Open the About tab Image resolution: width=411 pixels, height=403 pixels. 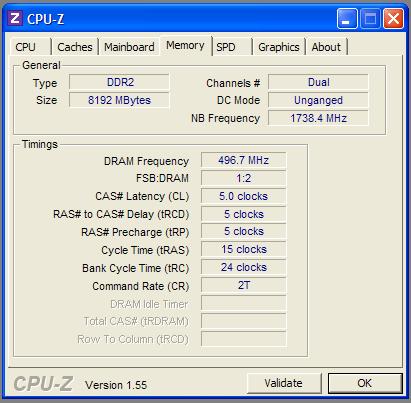point(326,47)
